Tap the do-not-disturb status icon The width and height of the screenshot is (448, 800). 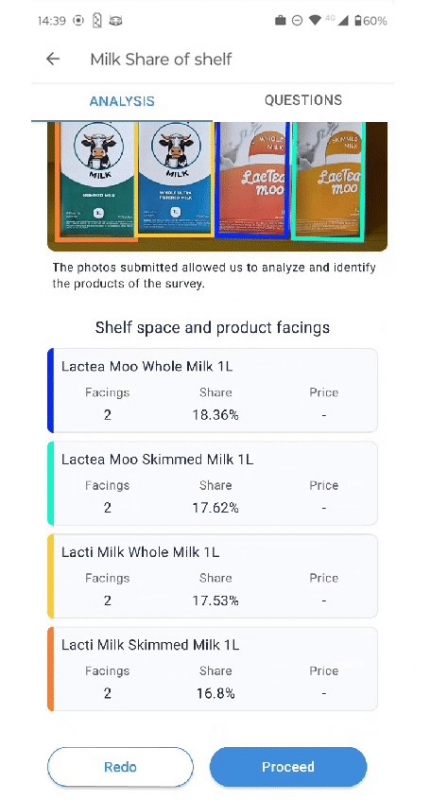click(297, 21)
